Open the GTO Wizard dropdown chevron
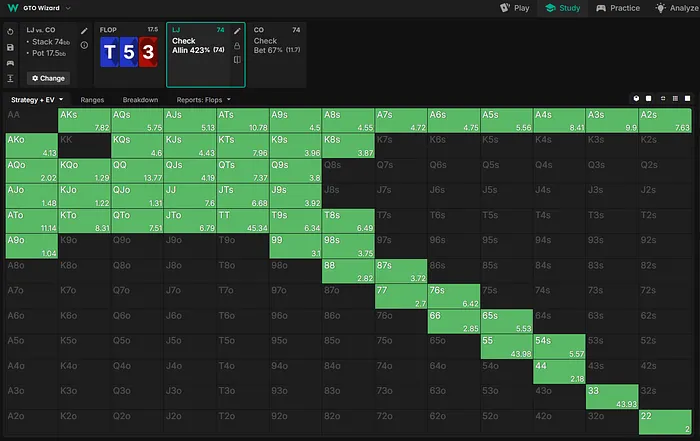Viewport: 700px width, 441px height. [67, 8]
